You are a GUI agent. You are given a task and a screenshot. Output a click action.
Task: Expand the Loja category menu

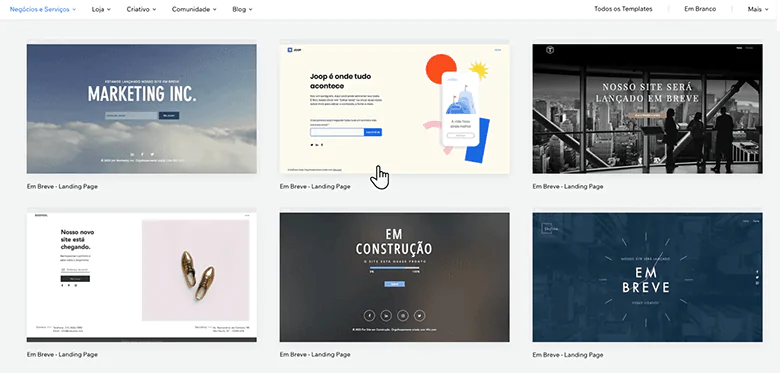point(101,9)
